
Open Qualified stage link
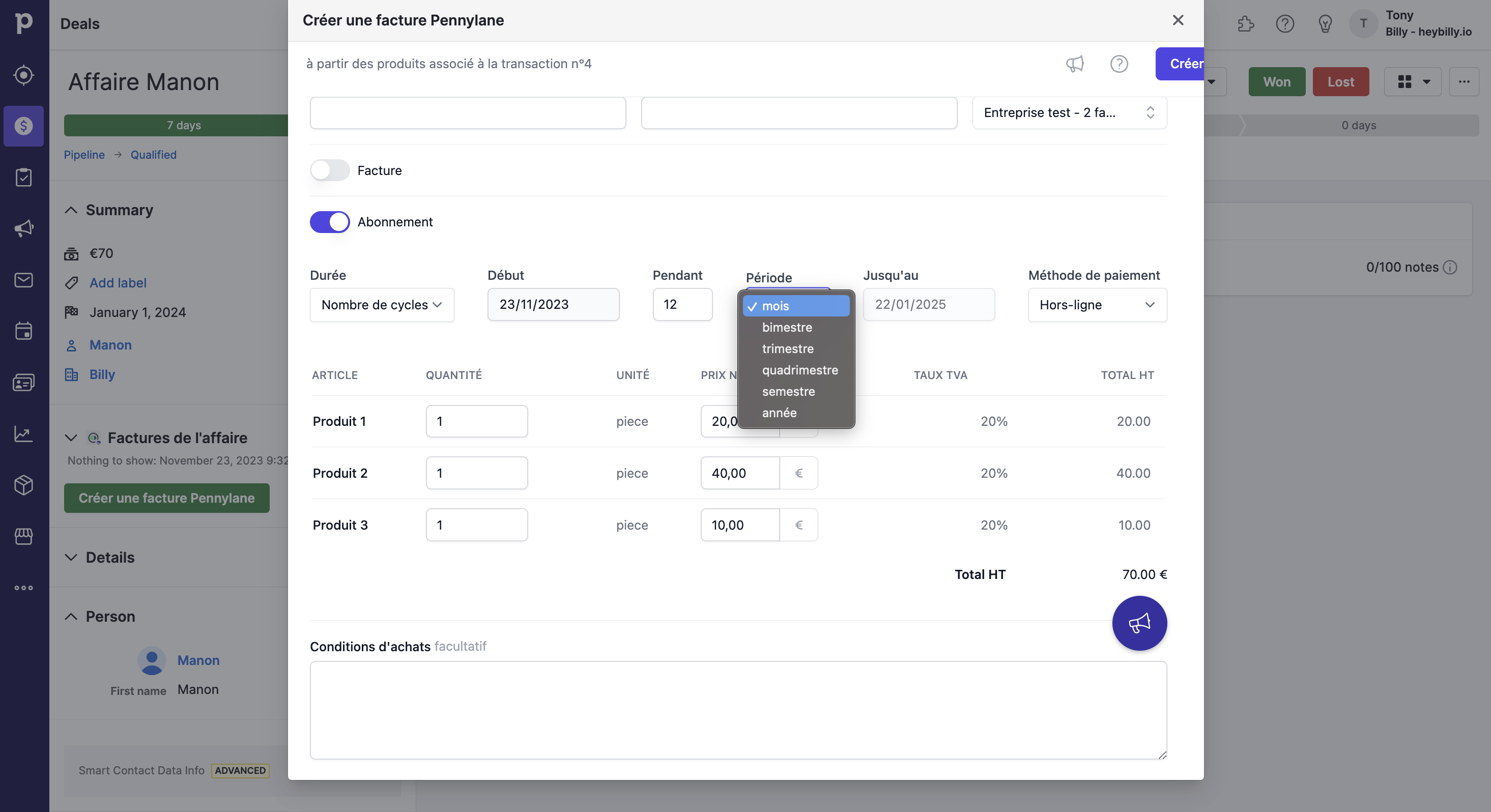(153, 155)
